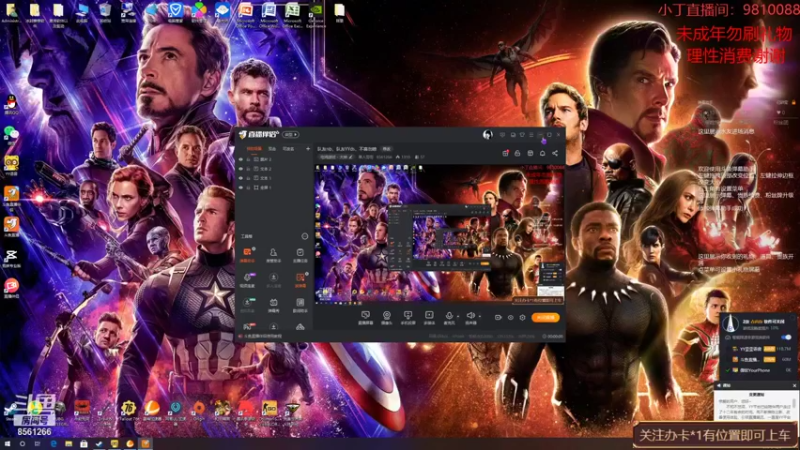800x450 pixels.
Task: Open the first orange toolbox tool
Action: pos(247,255)
